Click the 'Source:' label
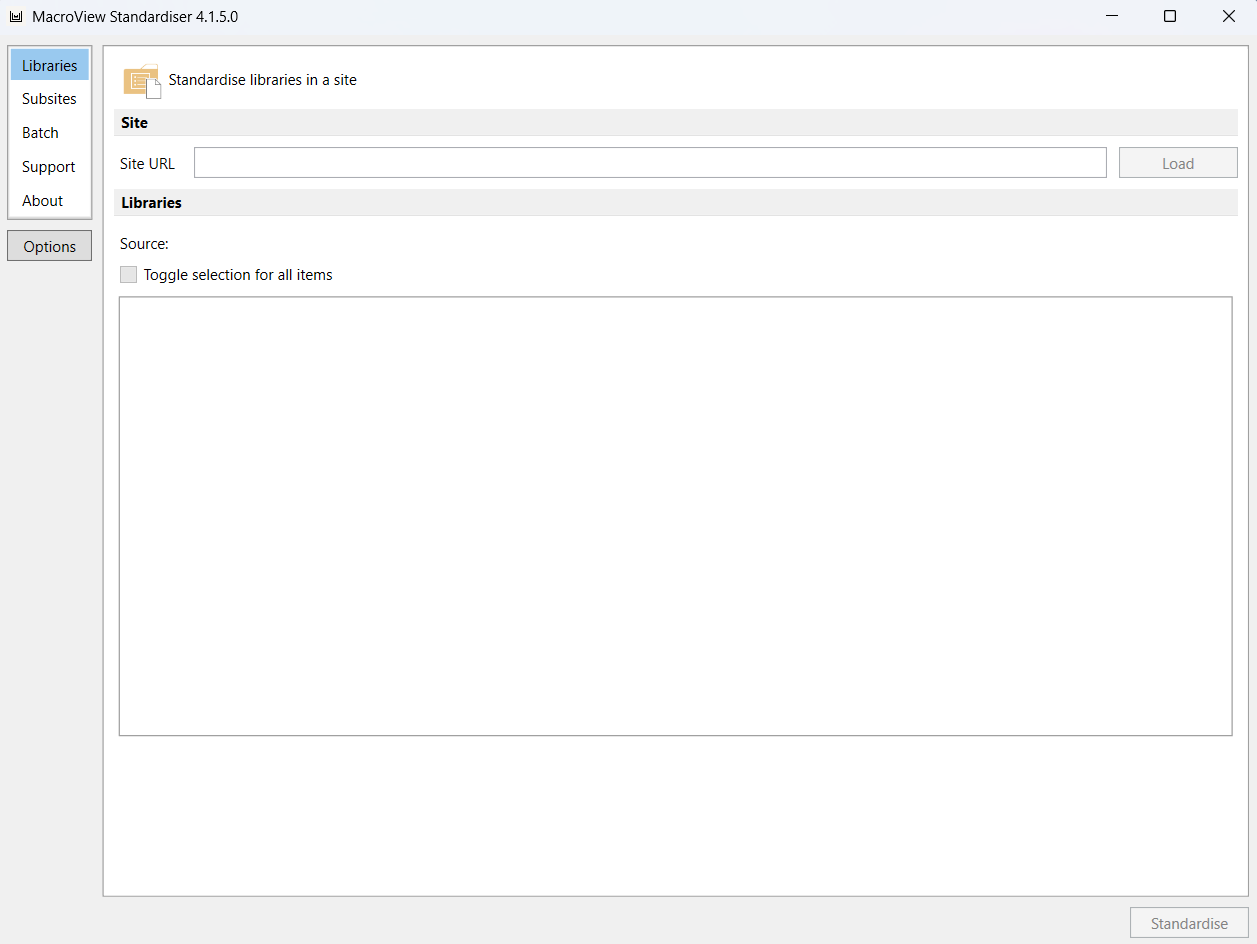Image resolution: width=1257 pixels, height=944 pixels. pos(144,243)
